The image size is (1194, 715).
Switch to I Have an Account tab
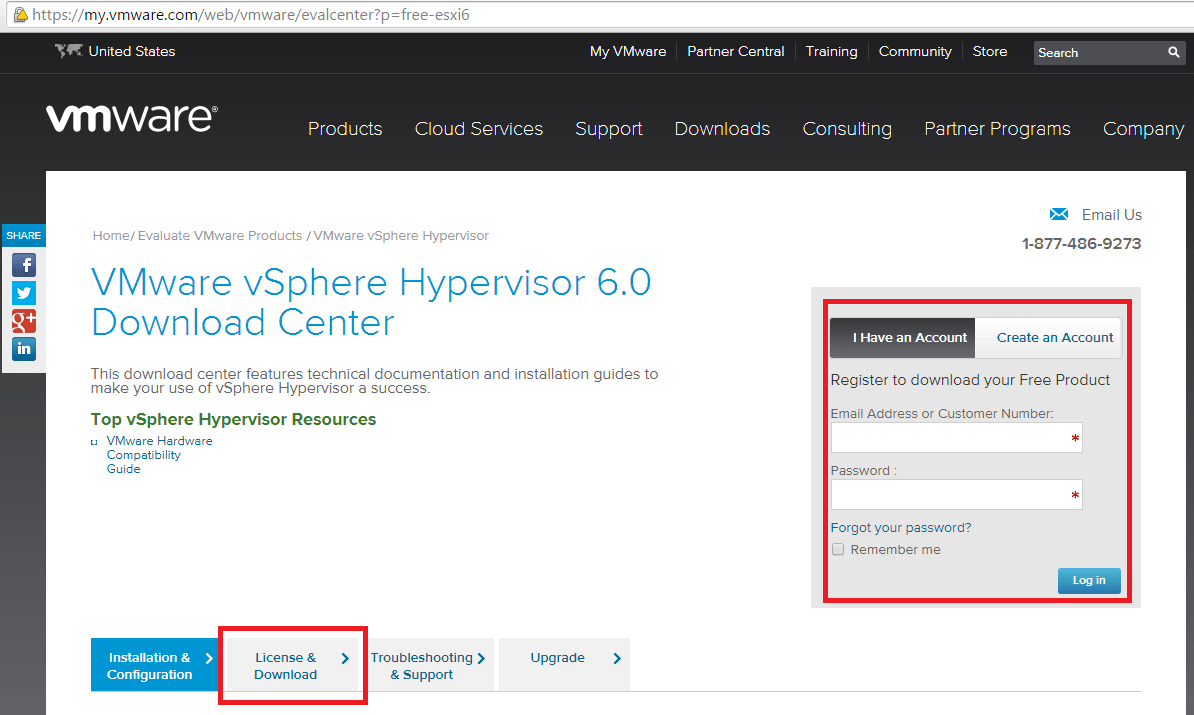click(x=902, y=337)
